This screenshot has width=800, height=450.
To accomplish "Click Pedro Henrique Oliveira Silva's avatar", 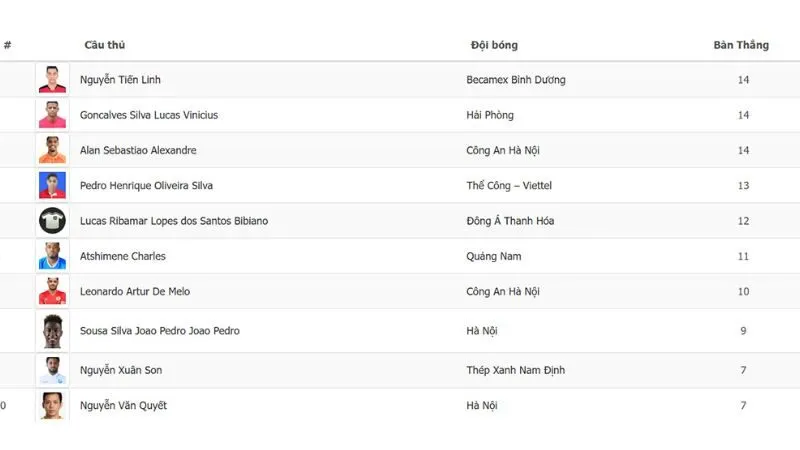I will point(52,185).
